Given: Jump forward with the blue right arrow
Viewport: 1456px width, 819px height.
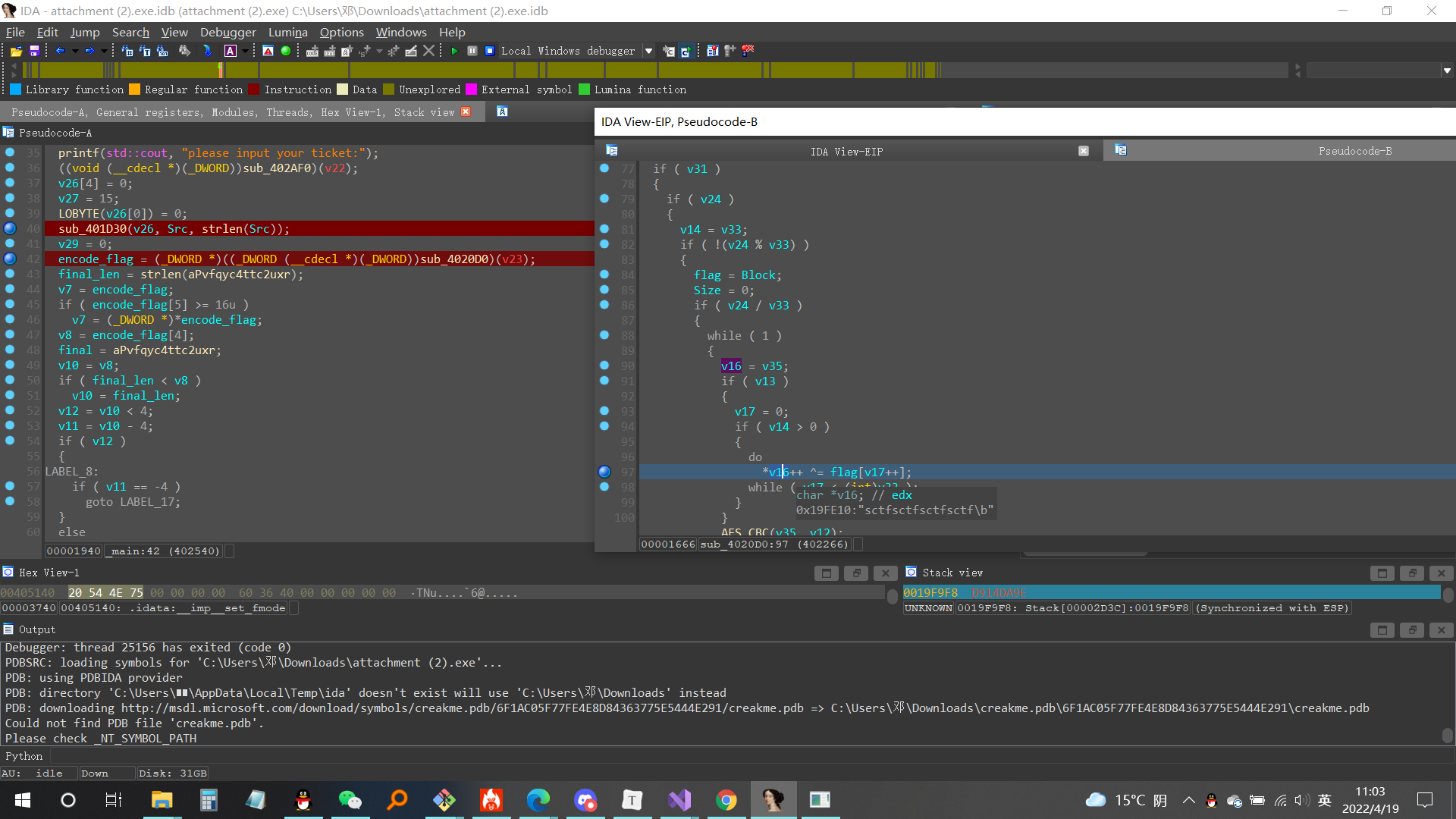Looking at the screenshot, I should pyautogui.click(x=89, y=51).
